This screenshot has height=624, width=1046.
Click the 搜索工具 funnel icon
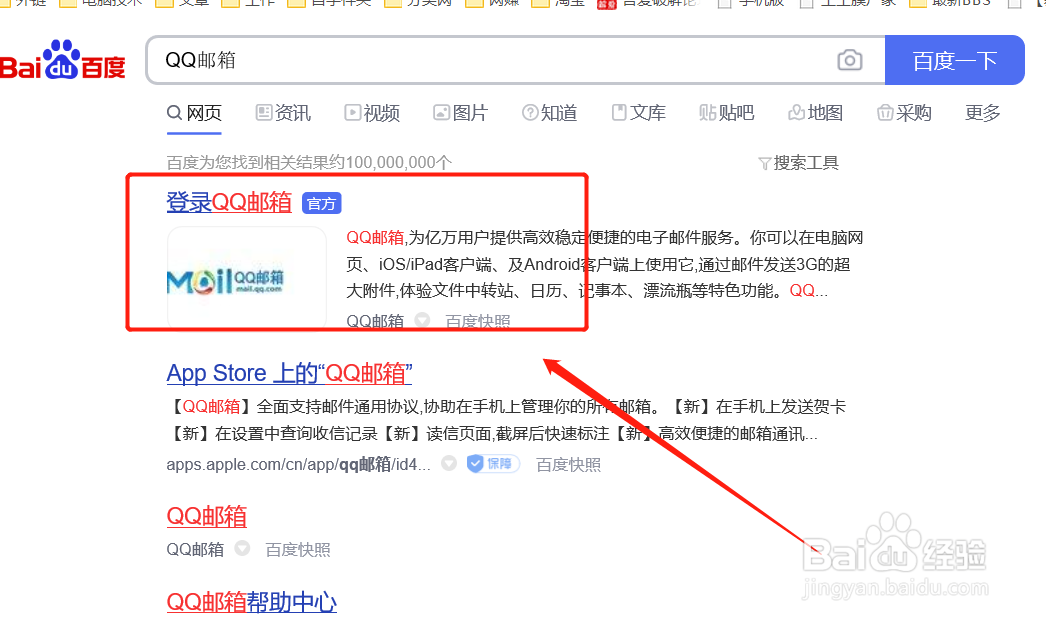pos(765,164)
